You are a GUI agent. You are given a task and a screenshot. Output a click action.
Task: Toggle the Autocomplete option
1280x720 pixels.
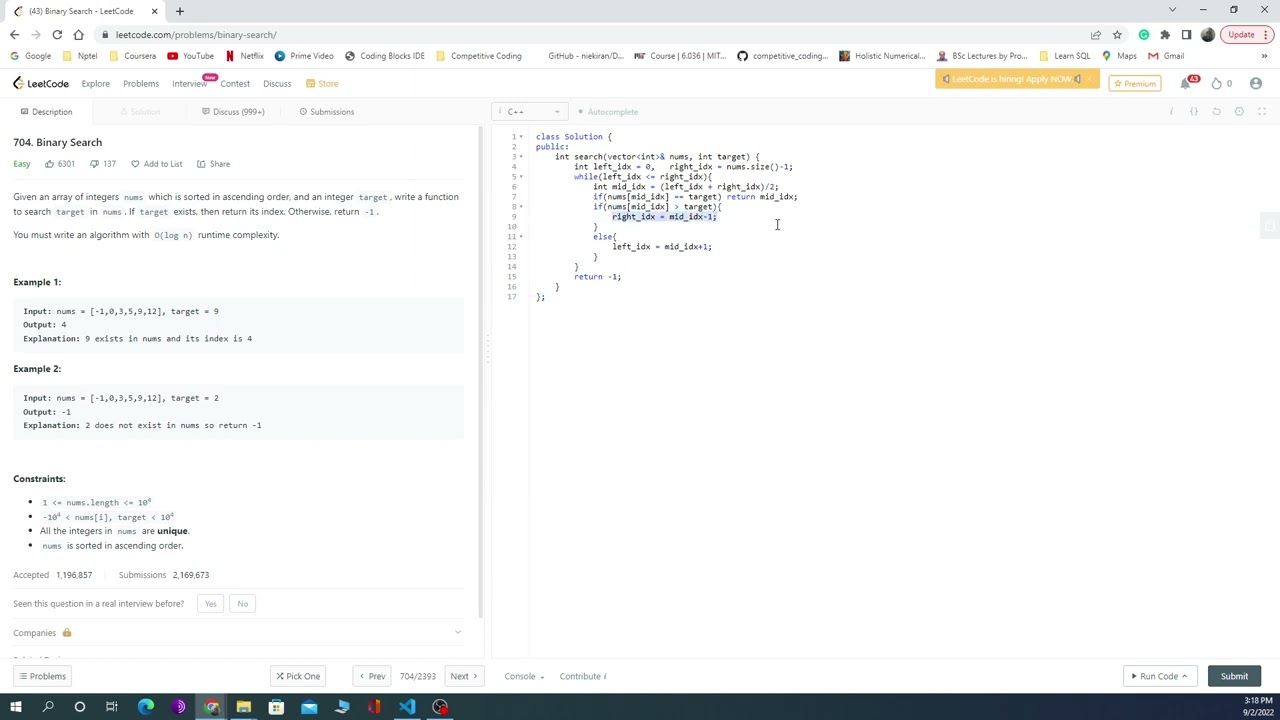point(607,112)
